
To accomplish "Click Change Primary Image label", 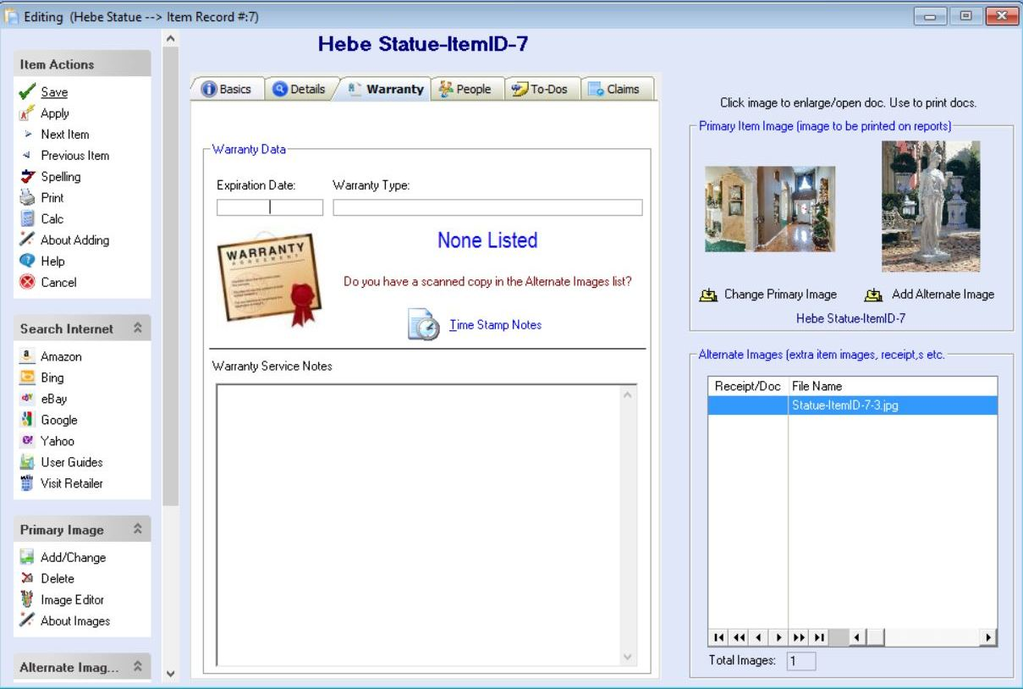I will pyautogui.click(x=780, y=294).
